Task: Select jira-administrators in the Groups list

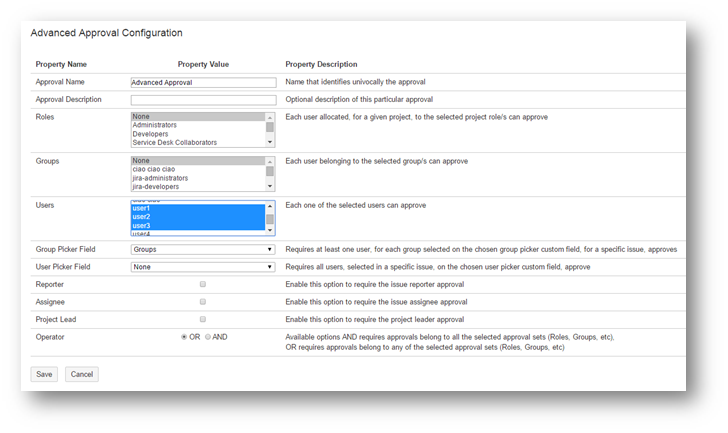Action: [x=160, y=178]
